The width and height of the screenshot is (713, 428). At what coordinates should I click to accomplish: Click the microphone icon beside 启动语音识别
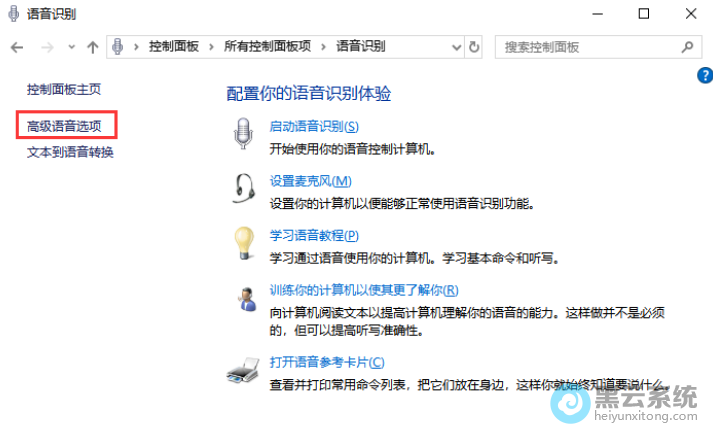click(x=243, y=134)
